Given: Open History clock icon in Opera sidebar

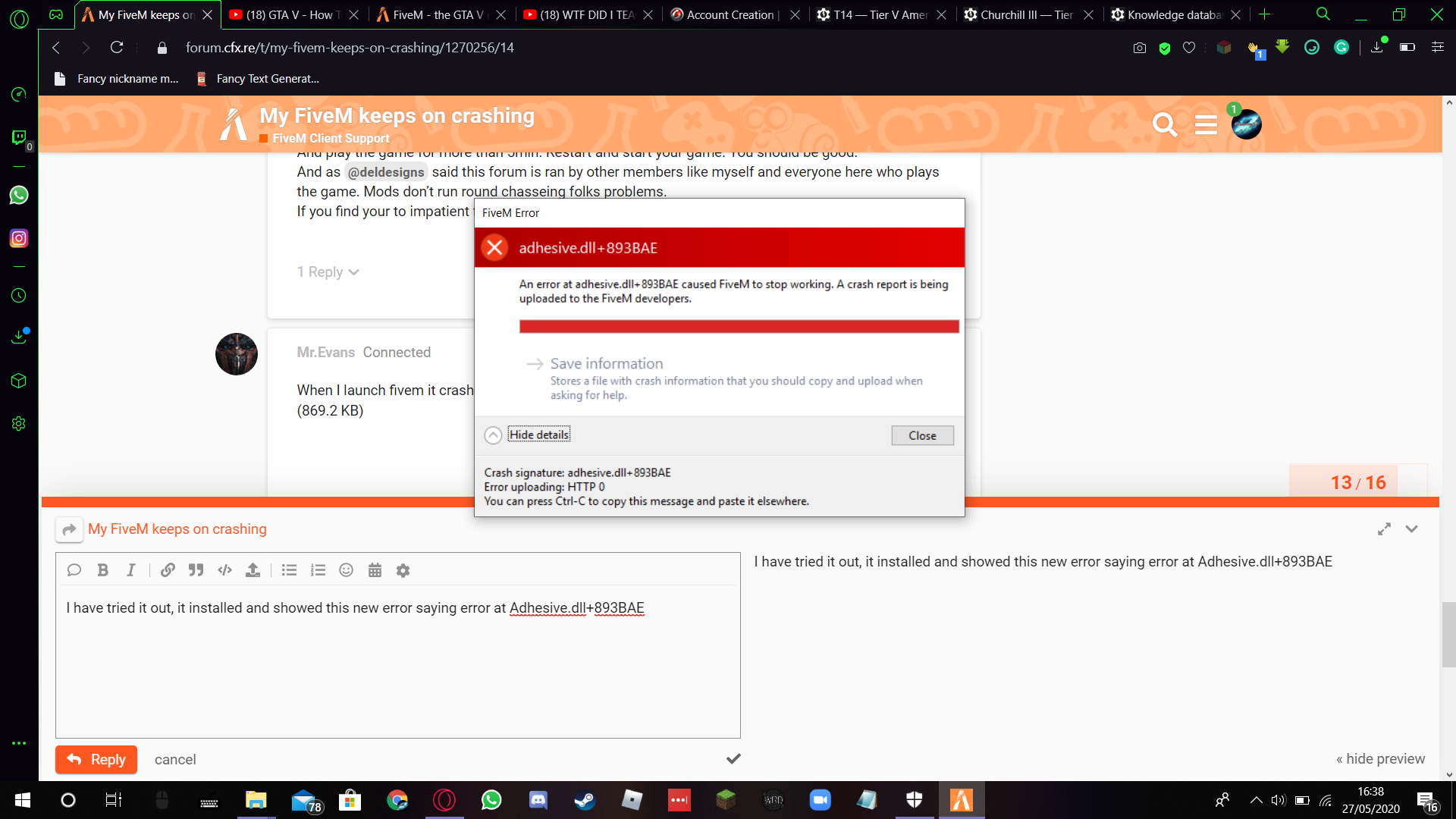Looking at the screenshot, I should (x=19, y=296).
